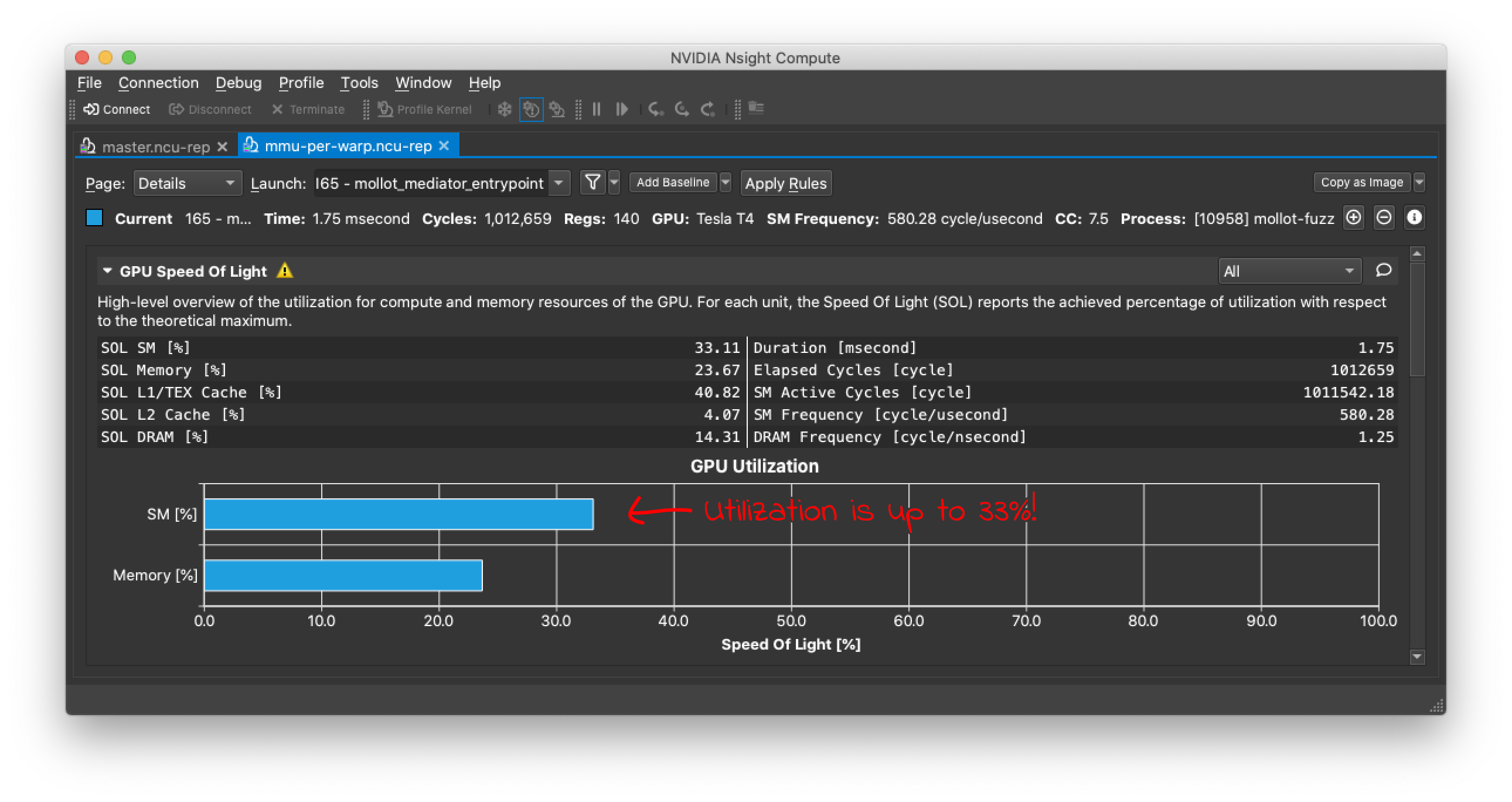Click the comment bubble icon in section header

pyautogui.click(x=1384, y=270)
